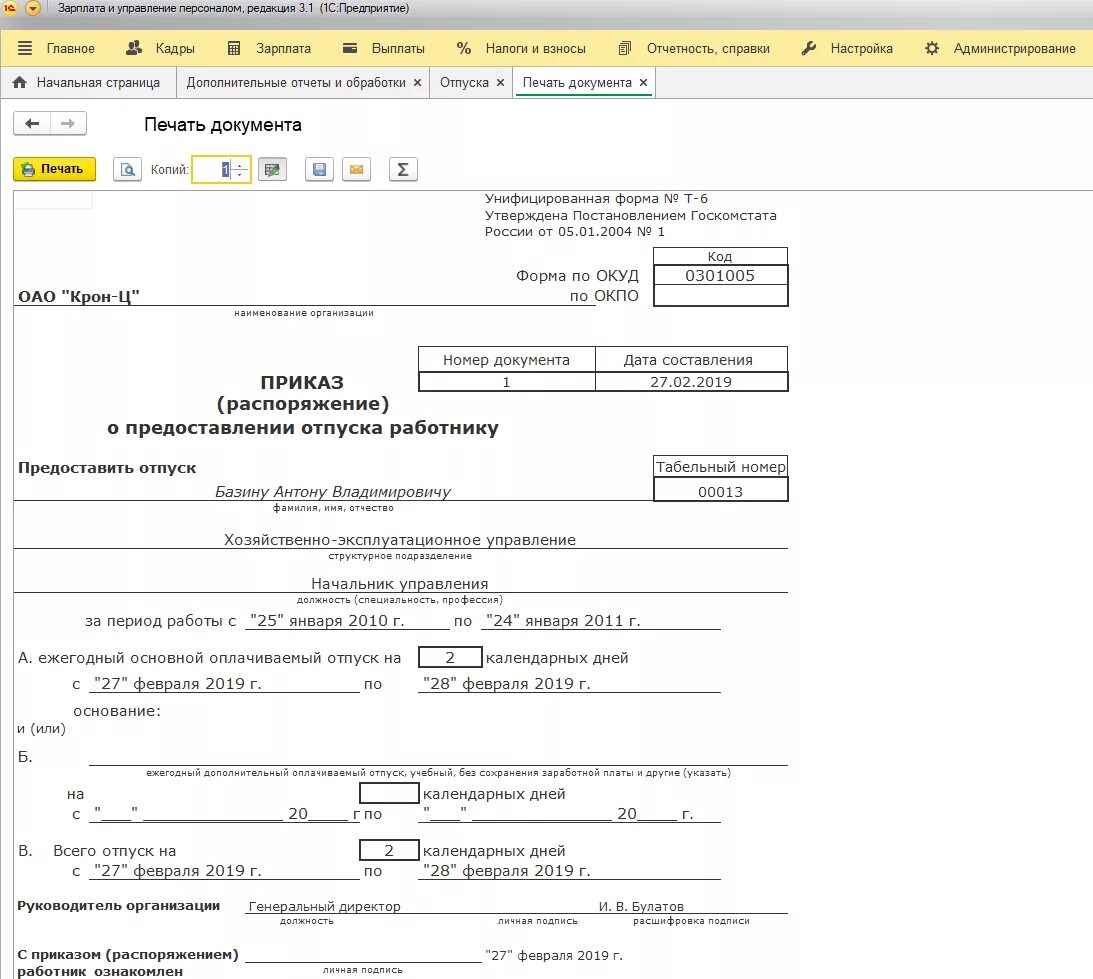Click the date cell 27.02.2019

[x=691, y=382]
